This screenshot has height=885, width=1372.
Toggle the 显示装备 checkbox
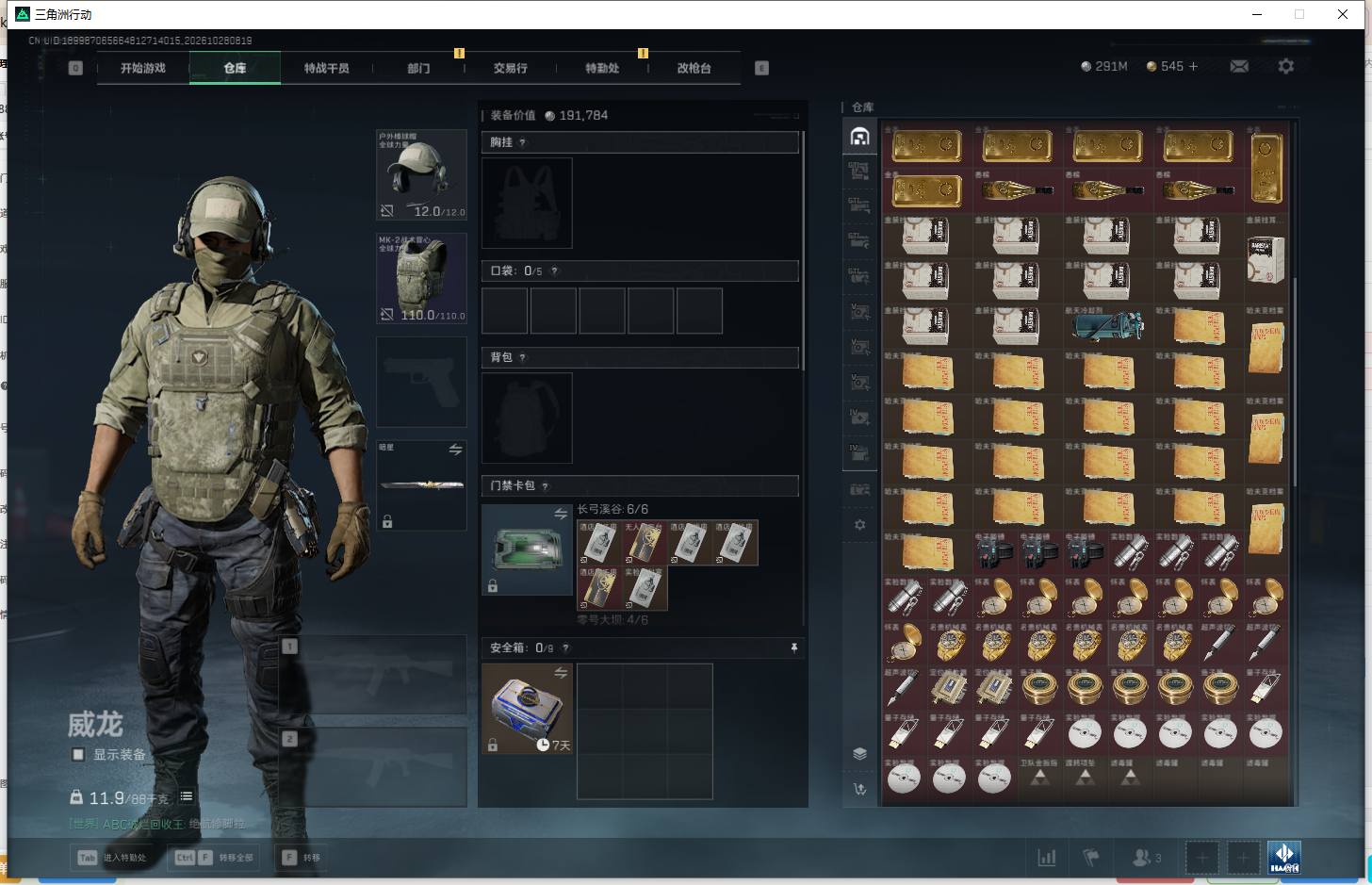point(78,754)
